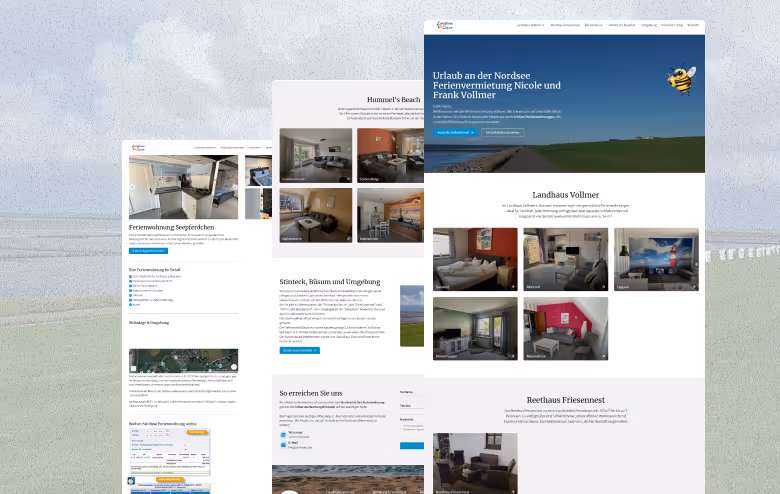Click the Ferienwohnung Seepferdchen heading
Screen dimensions: 780x494
tap(172, 227)
